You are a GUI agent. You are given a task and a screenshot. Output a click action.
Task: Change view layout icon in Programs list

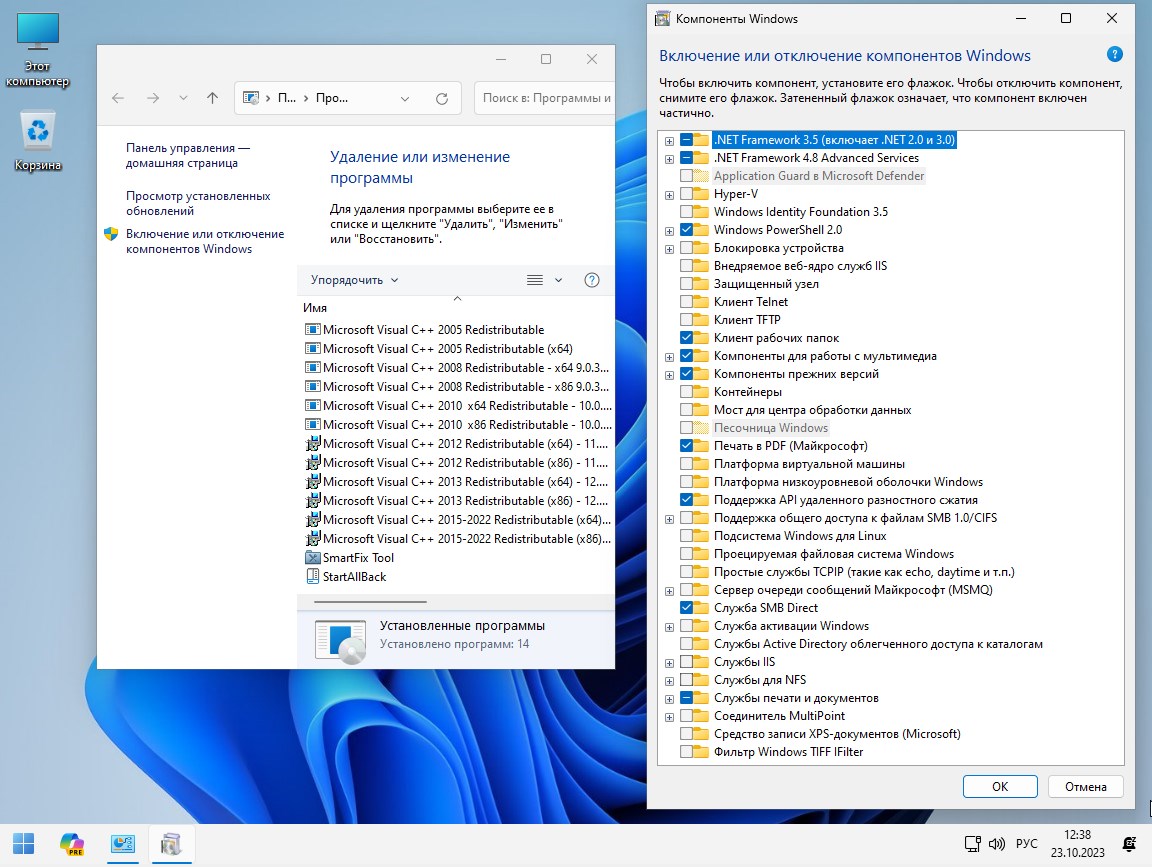(x=535, y=280)
